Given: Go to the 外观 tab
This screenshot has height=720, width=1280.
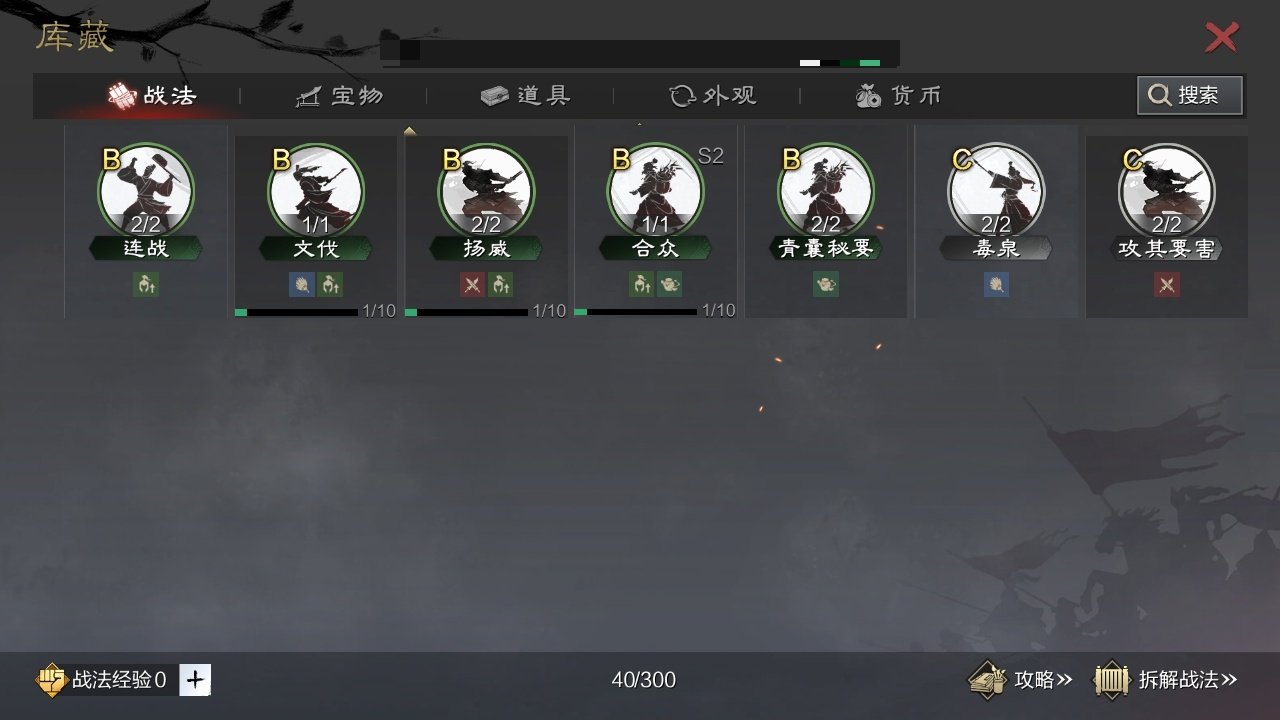Looking at the screenshot, I should [712, 96].
